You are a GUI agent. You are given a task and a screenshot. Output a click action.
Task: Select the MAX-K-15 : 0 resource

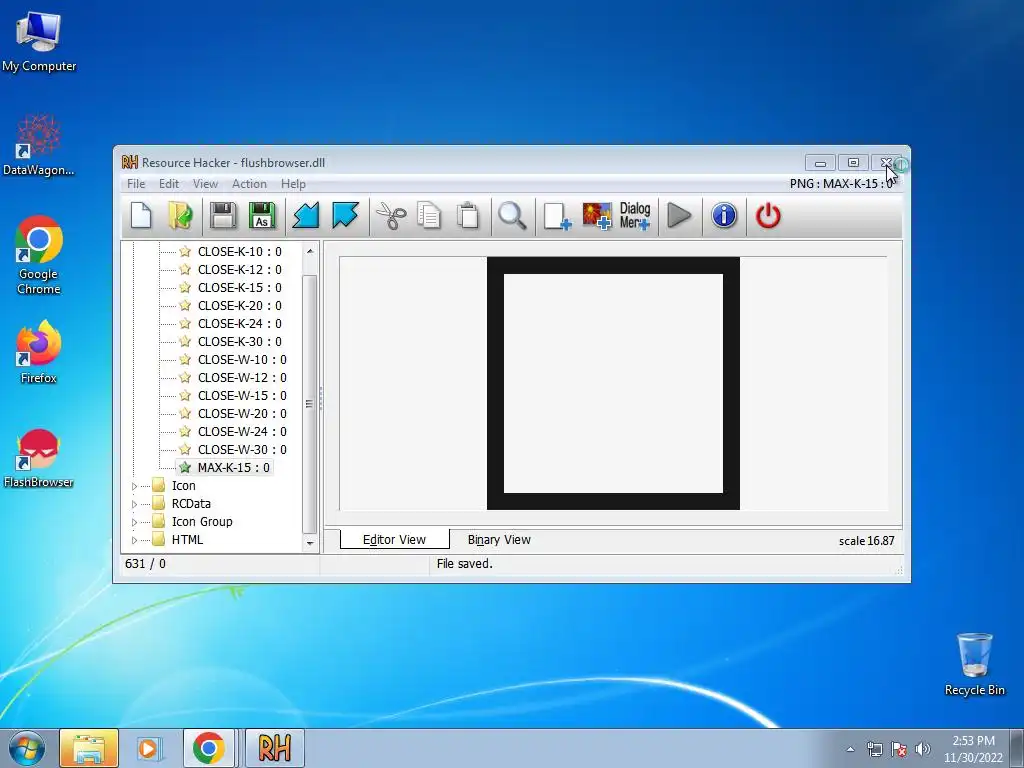[234, 468]
